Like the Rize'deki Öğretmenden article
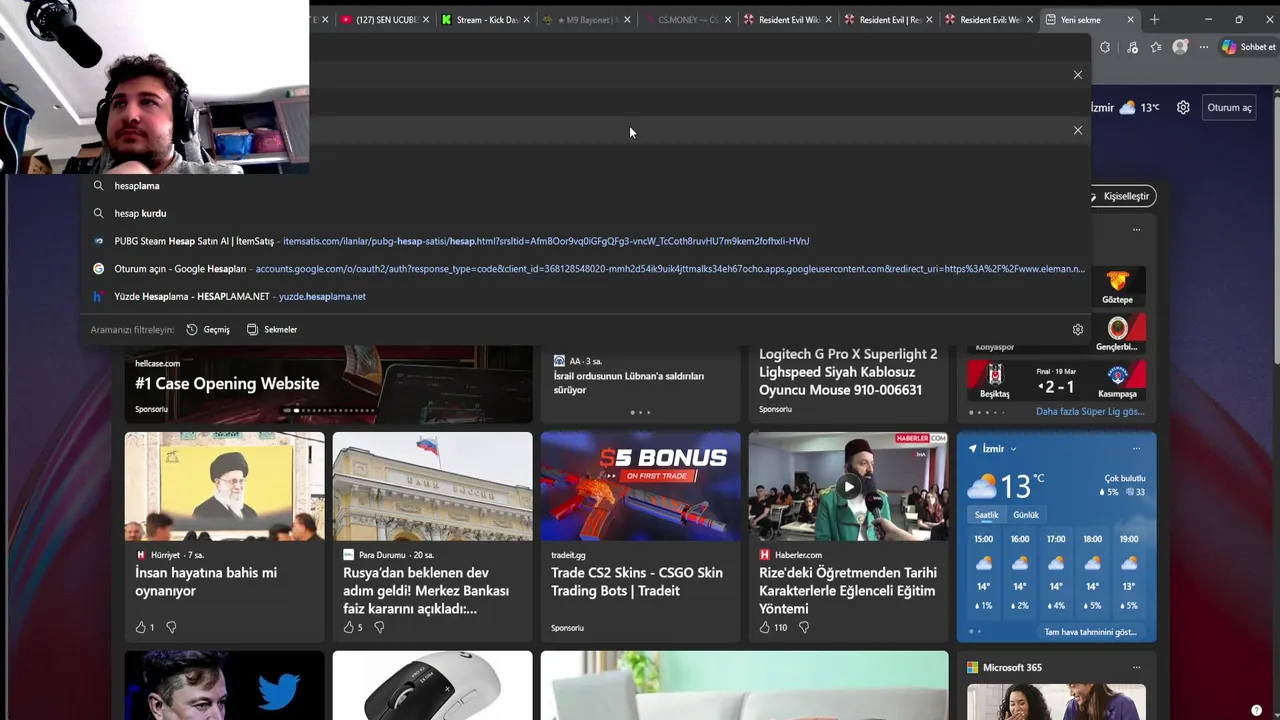Screen dimensions: 1280x720 pyautogui.click(x=765, y=627)
